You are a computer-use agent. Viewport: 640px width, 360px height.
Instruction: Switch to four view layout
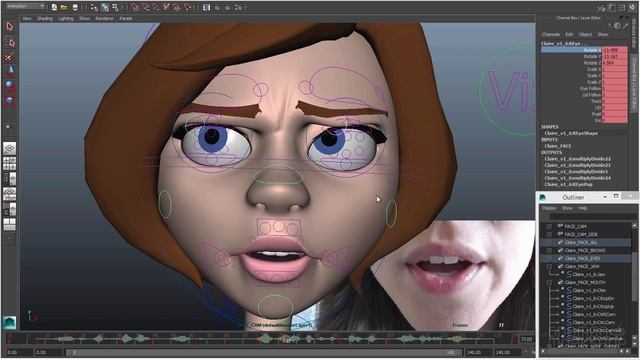[9, 164]
